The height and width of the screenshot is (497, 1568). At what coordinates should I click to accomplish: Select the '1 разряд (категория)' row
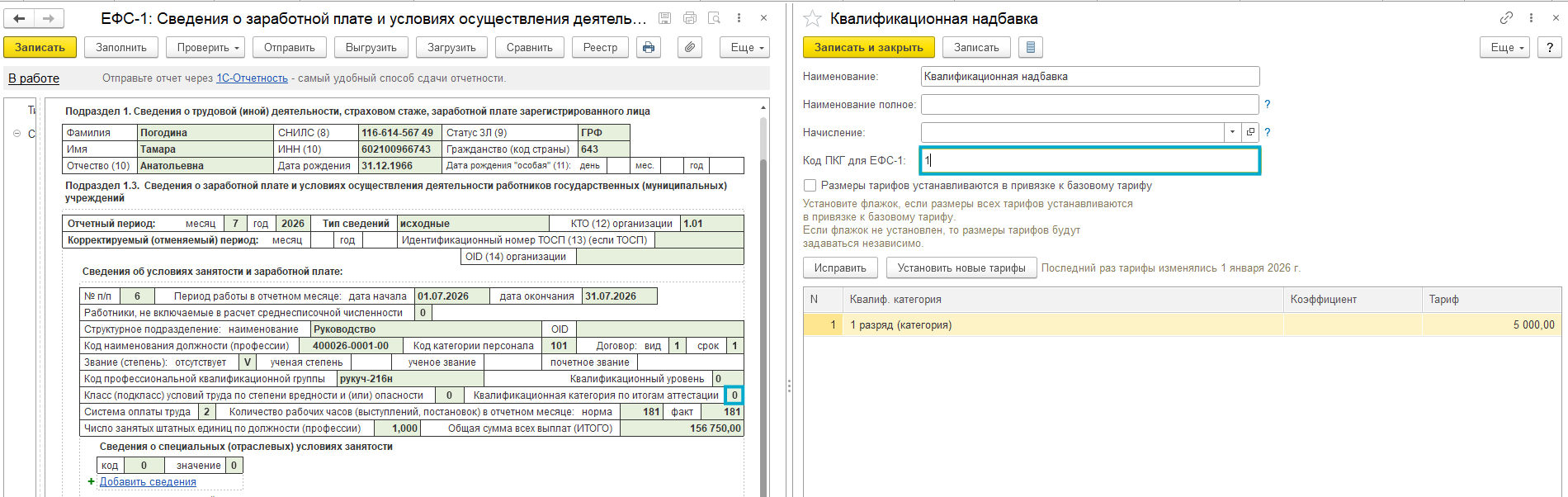tap(1182, 324)
